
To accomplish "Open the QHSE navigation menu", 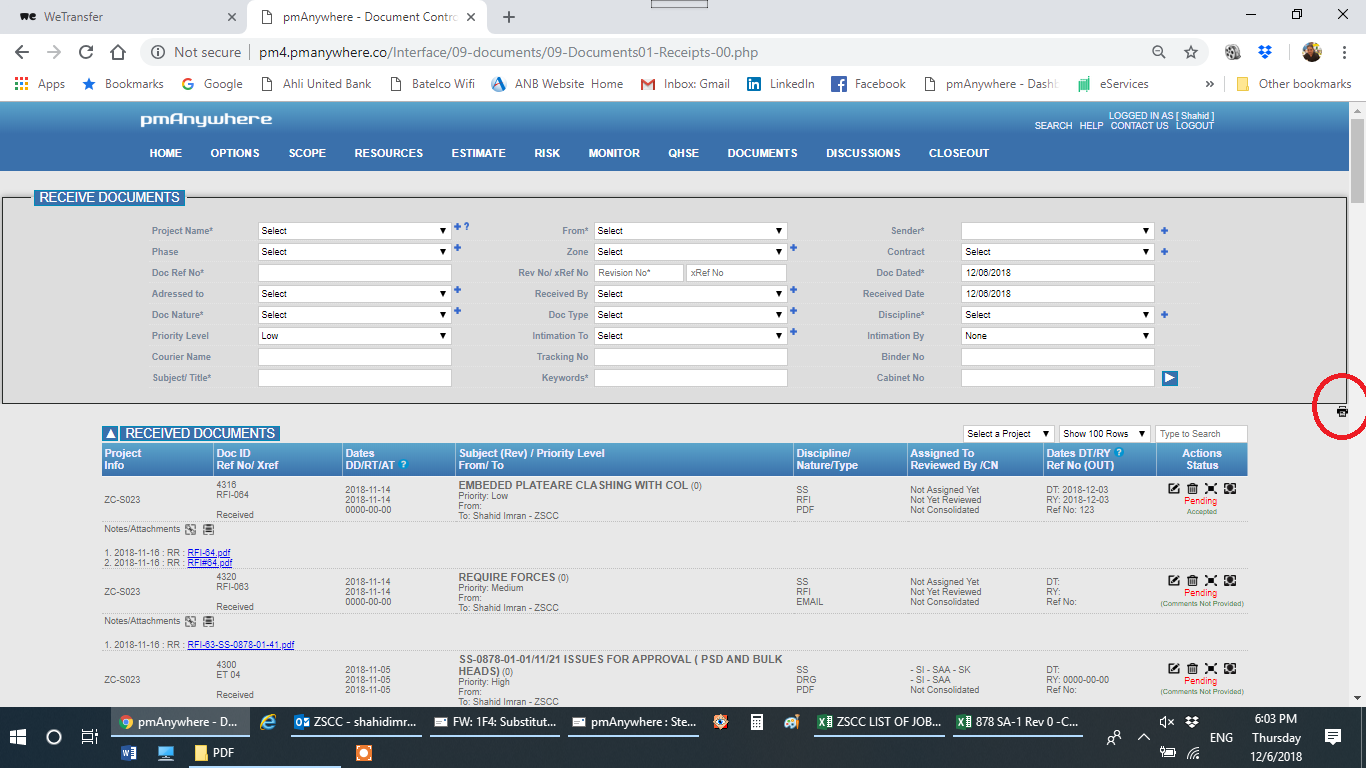I will [683, 153].
